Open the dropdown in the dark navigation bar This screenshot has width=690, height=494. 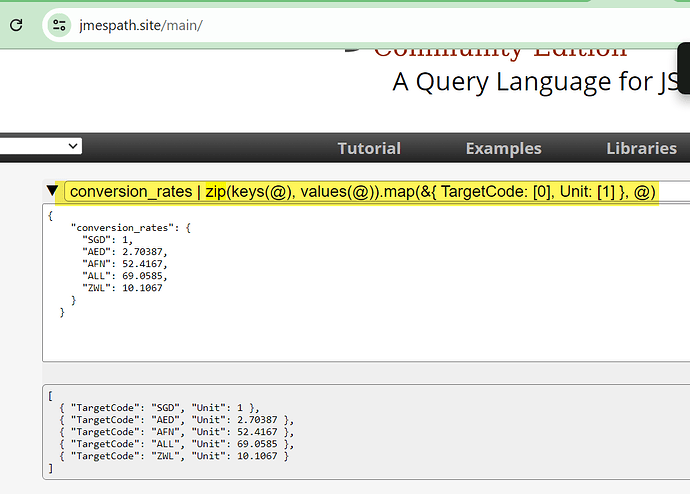pos(40,146)
